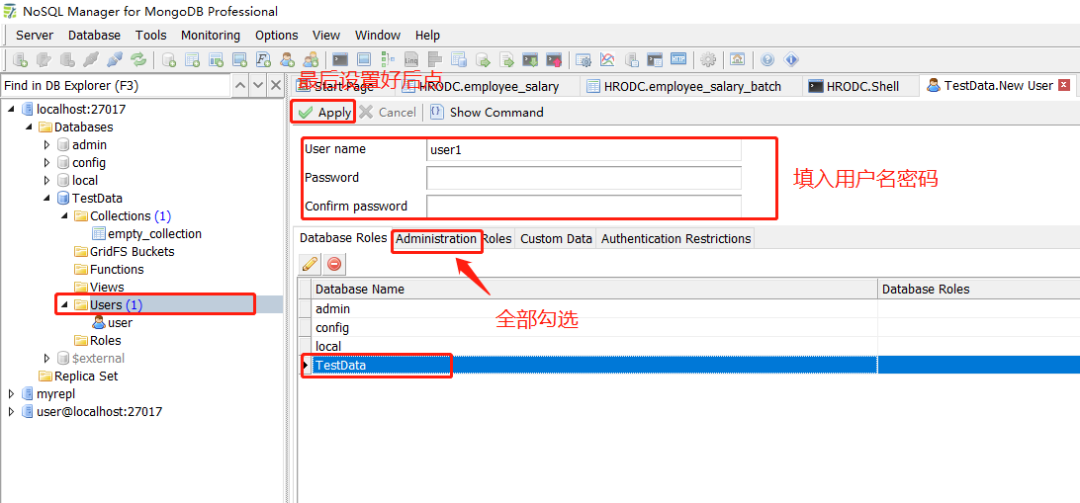Open the Tools menu
This screenshot has height=503, width=1080.
pyautogui.click(x=151, y=35)
